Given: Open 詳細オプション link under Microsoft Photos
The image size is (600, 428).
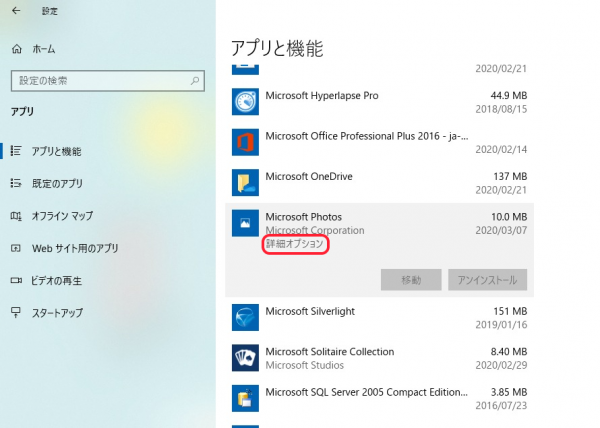Looking at the screenshot, I should 296,245.
